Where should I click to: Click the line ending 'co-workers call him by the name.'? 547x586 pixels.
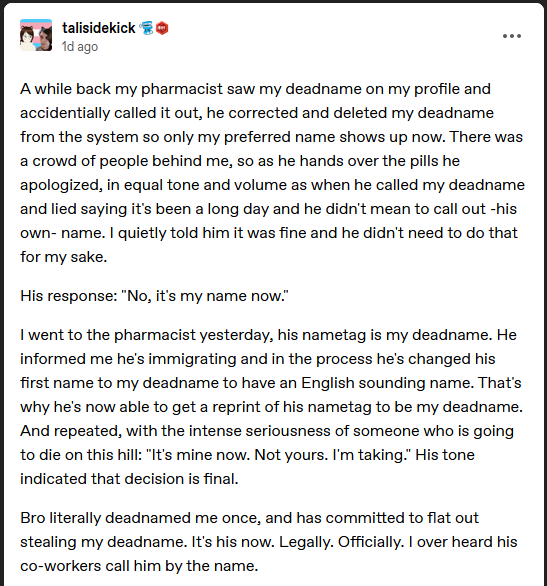click(139, 566)
